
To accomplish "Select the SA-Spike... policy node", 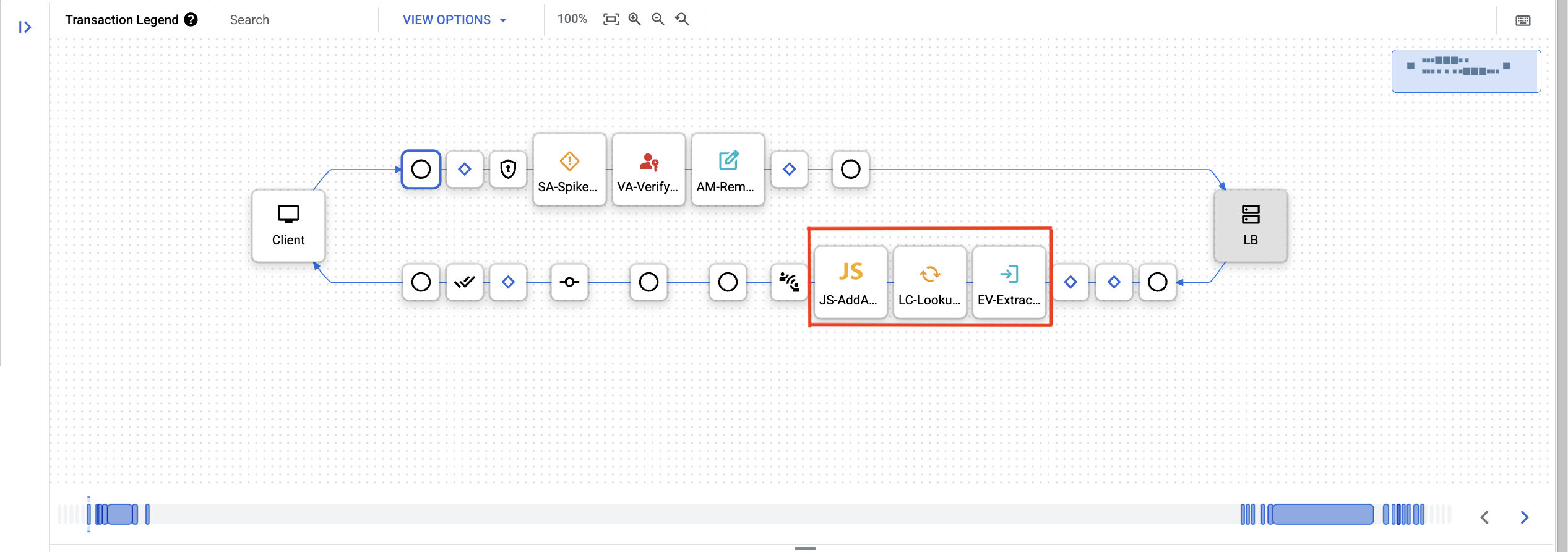I will (x=569, y=169).
